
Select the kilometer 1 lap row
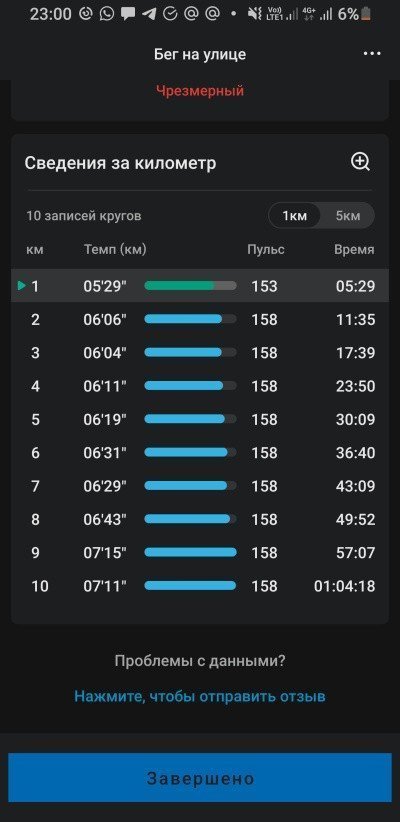[x=200, y=286]
